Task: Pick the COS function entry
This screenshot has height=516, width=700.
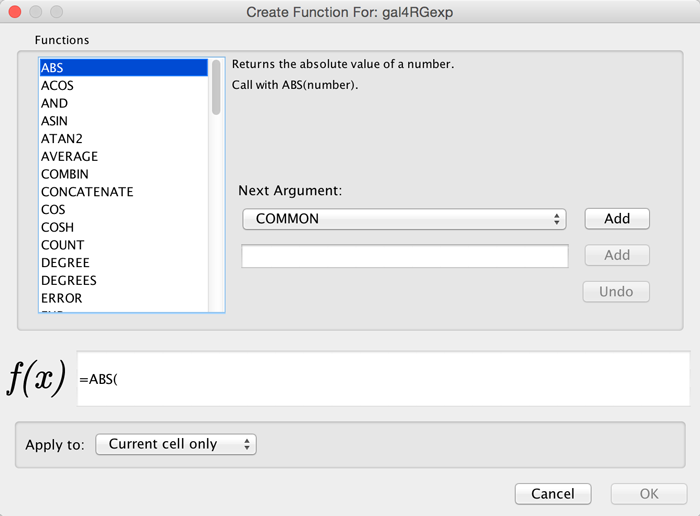Action: coord(53,210)
